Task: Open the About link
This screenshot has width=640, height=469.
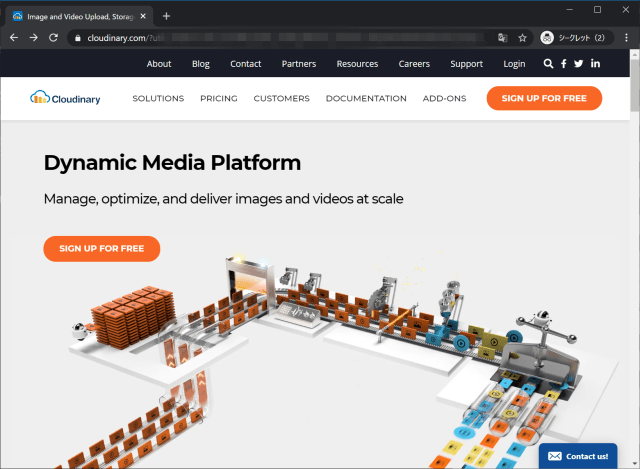Action: tap(159, 64)
